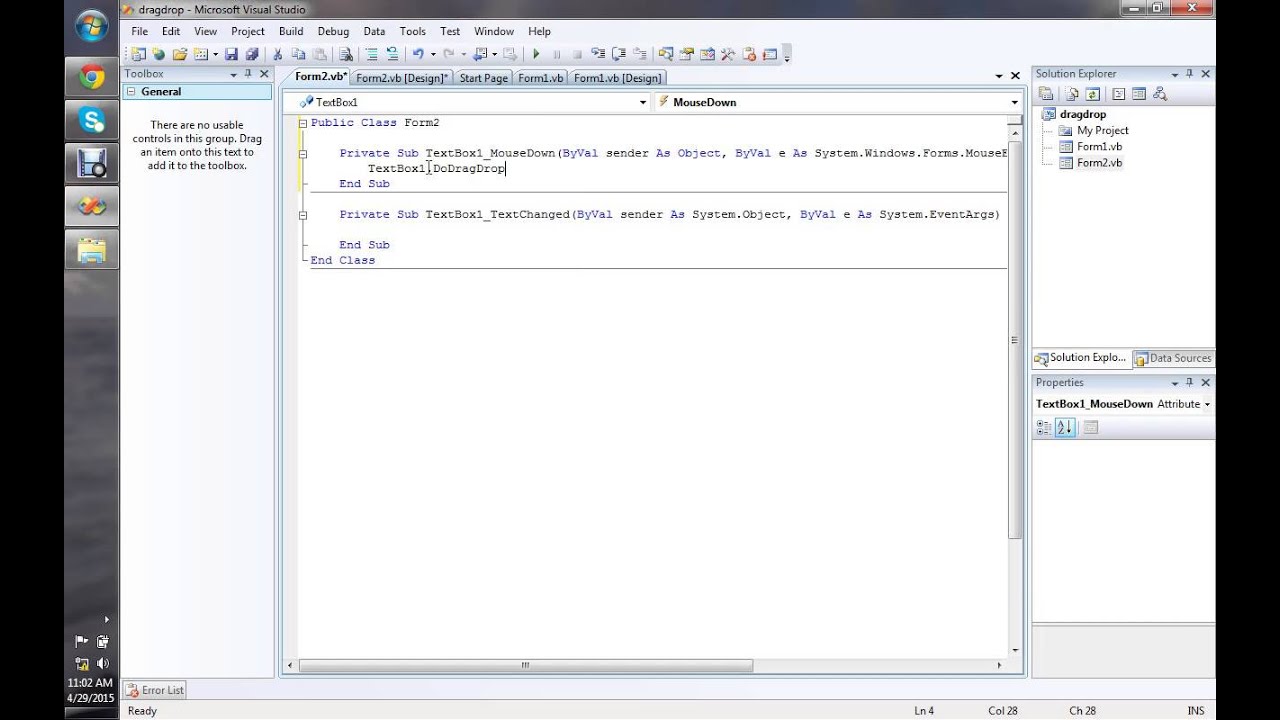Select My Project in Solution Explorer

coord(1102,130)
